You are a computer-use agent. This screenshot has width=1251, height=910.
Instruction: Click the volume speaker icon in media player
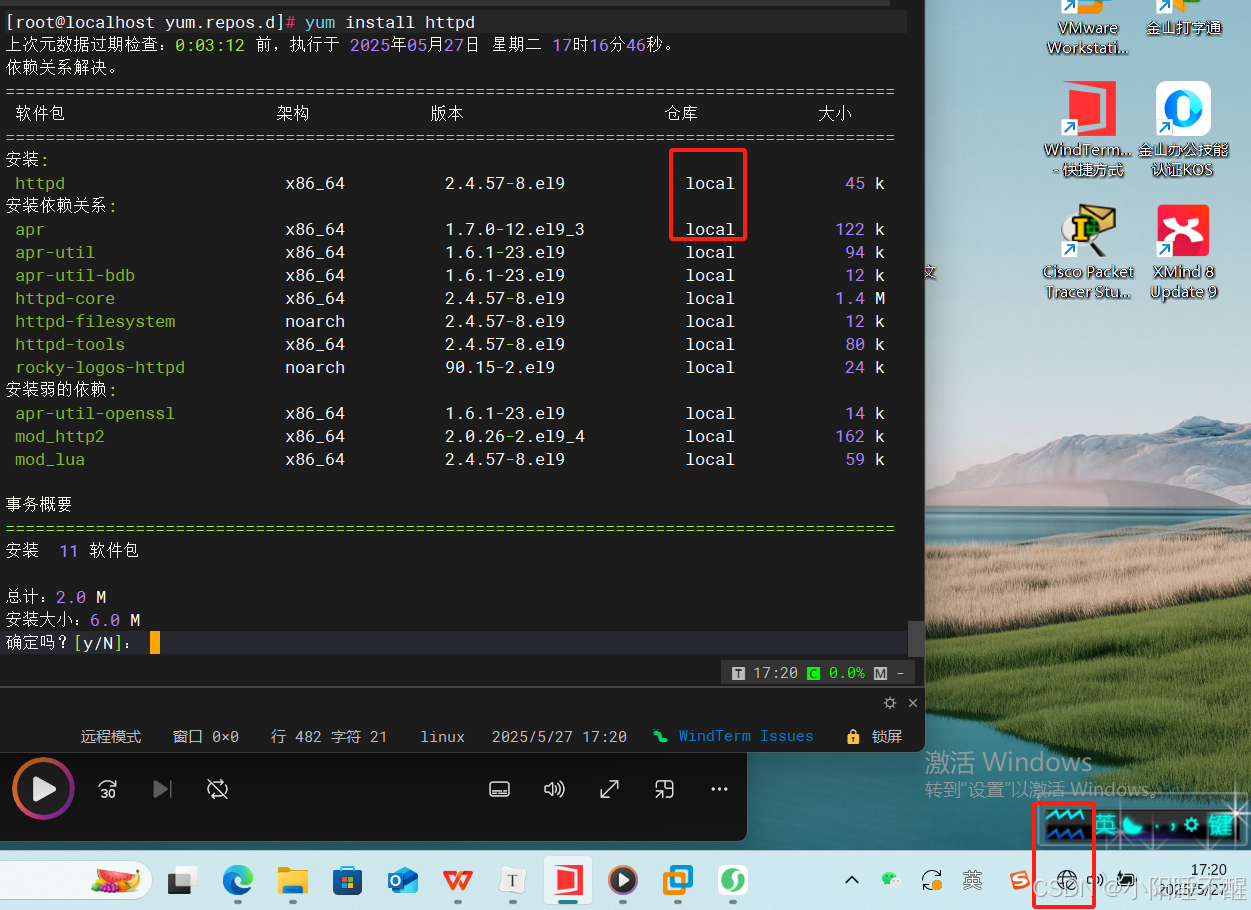click(554, 789)
